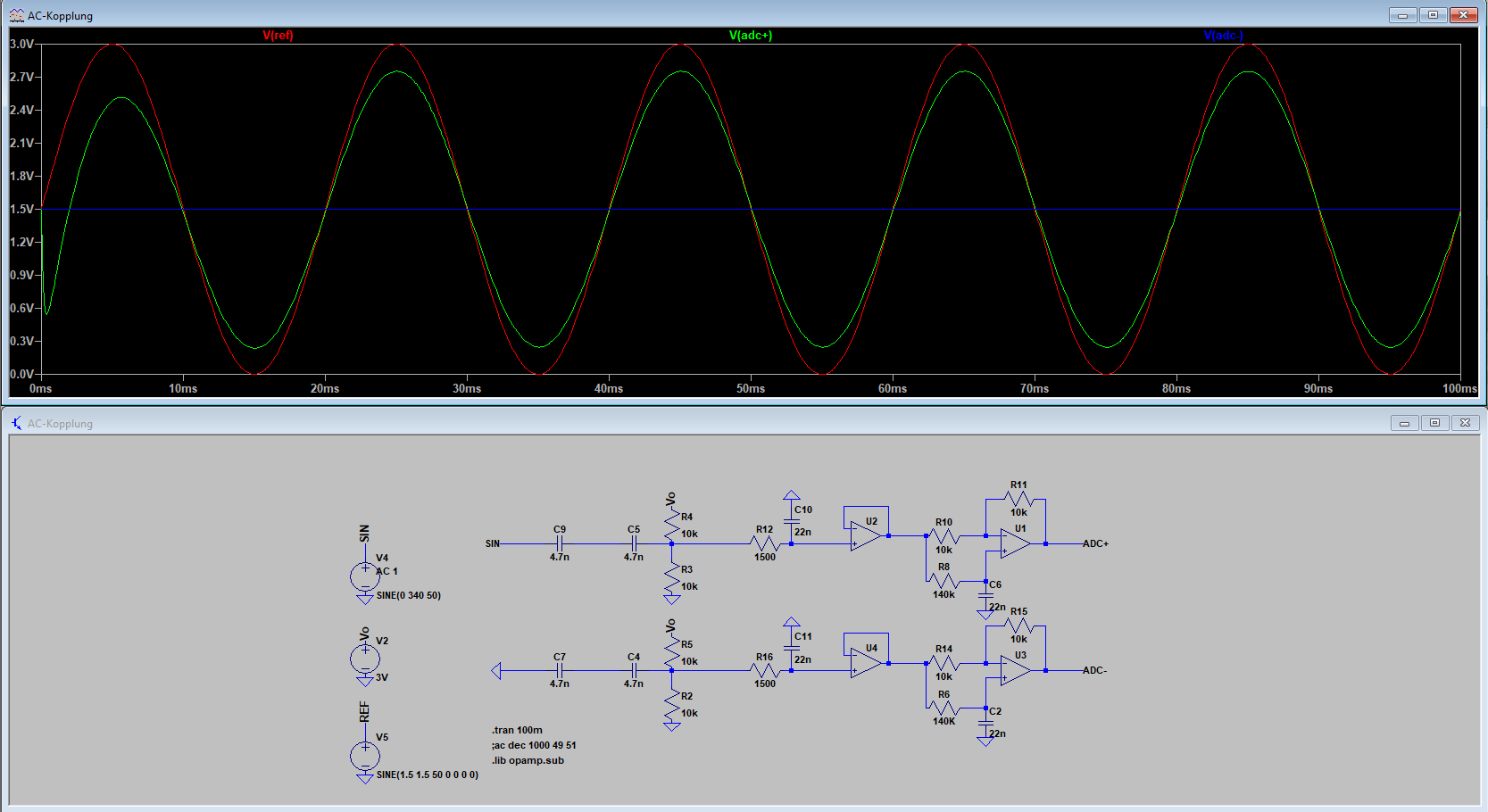Close the schematic window
Screen dimensions: 1488x812
pyautogui.click(x=1466, y=423)
